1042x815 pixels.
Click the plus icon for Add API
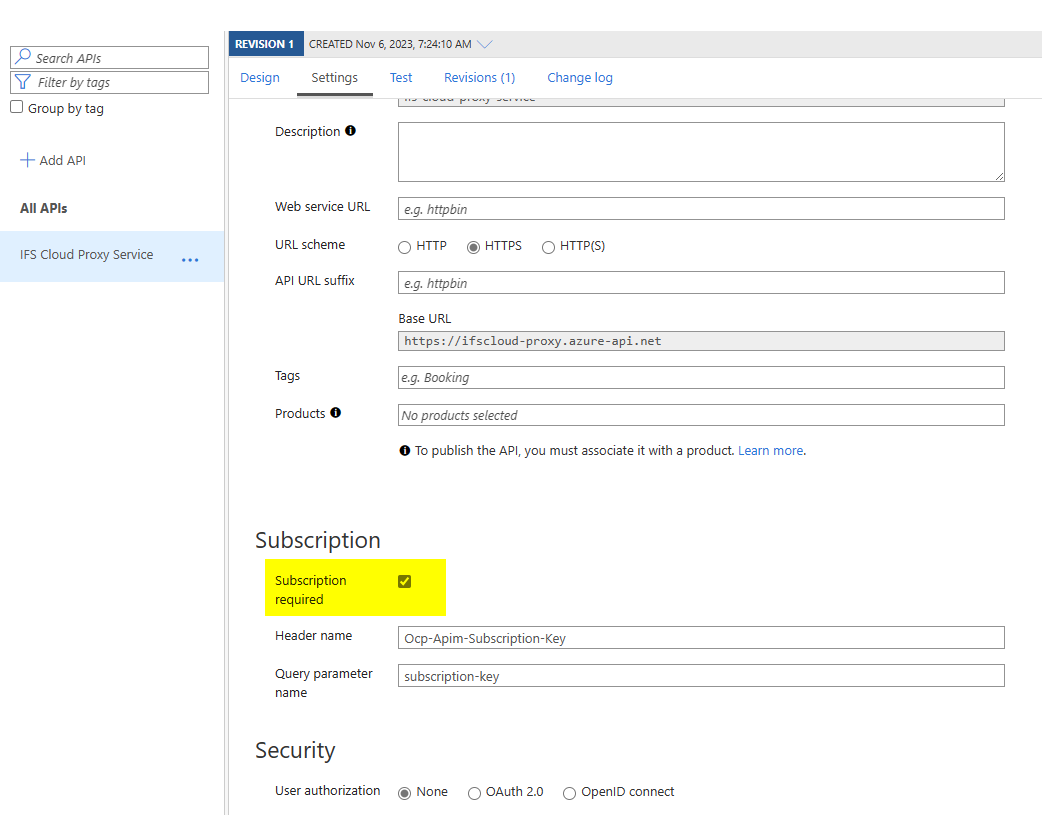point(27,160)
